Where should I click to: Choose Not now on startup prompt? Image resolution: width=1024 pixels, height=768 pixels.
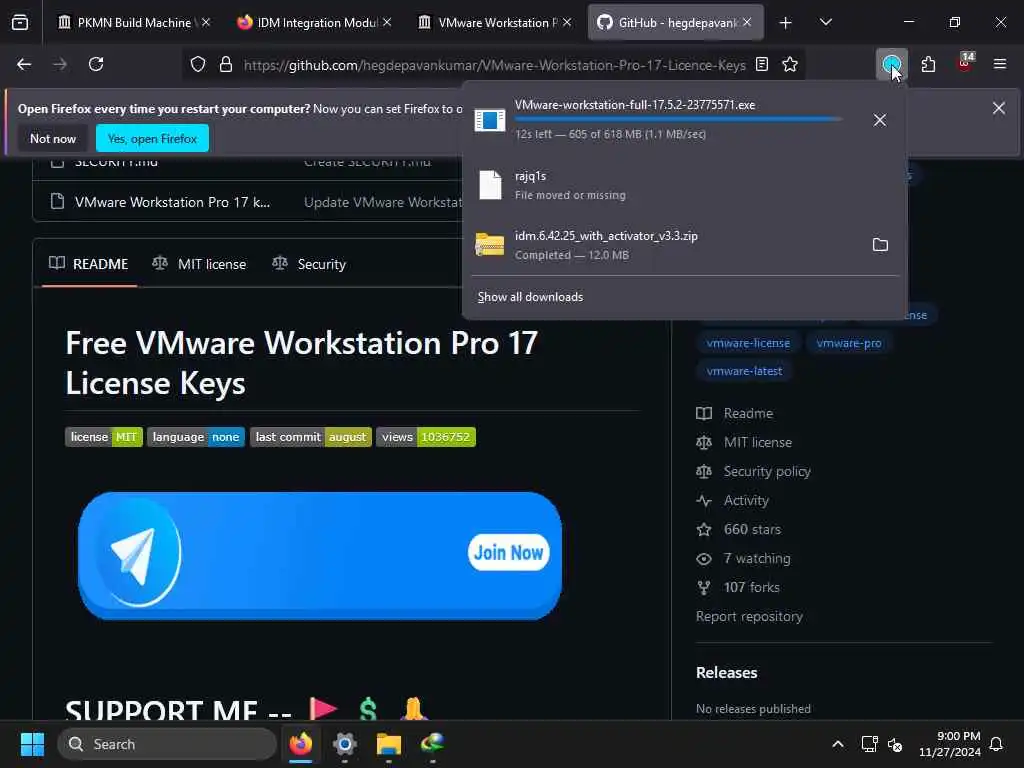tap(53, 138)
